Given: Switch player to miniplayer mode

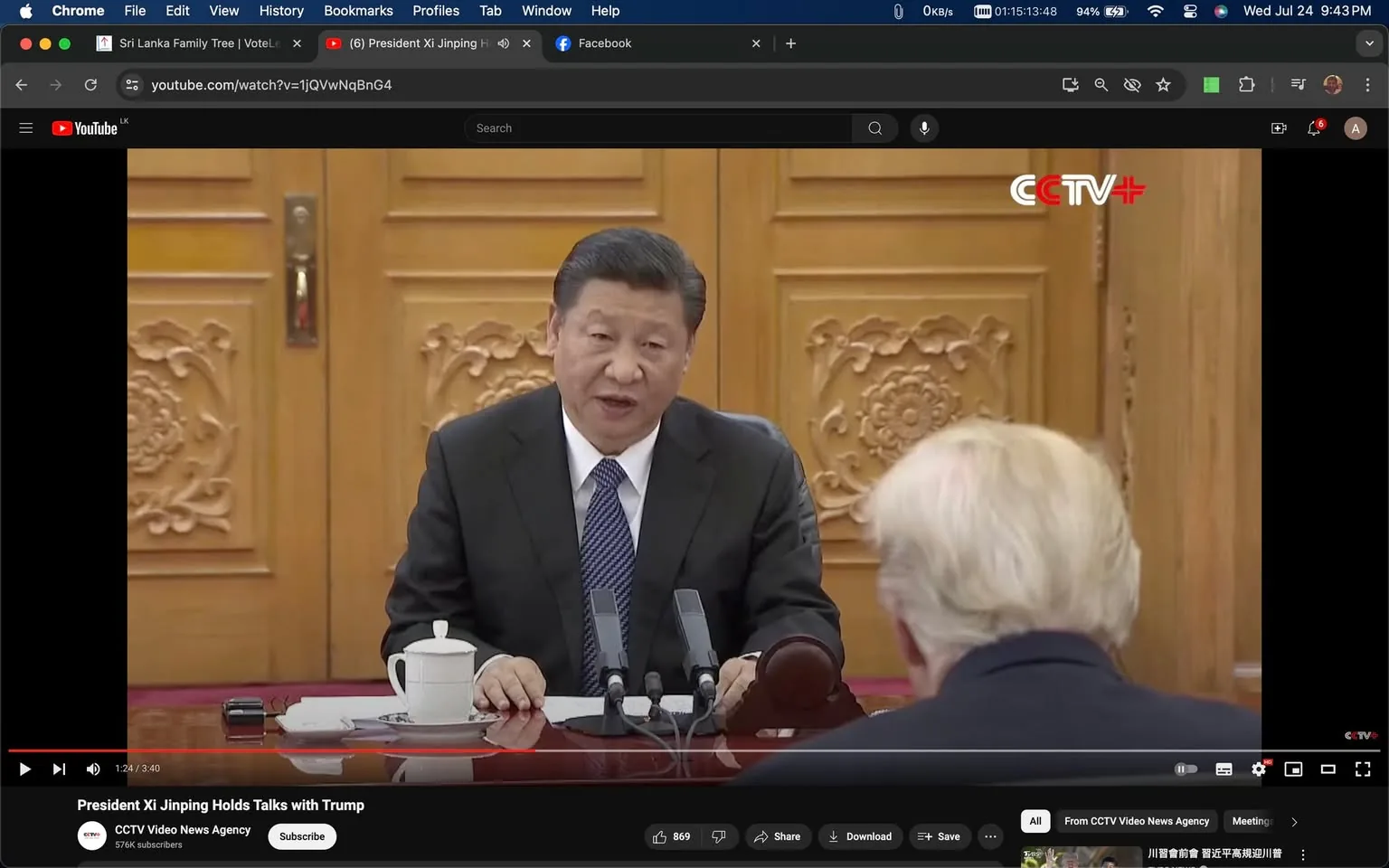Looking at the screenshot, I should click(1292, 769).
